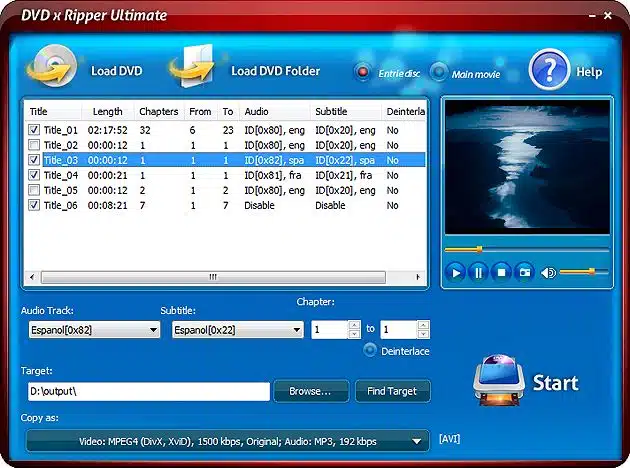This screenshot has height=468, width=630.
Task: Click the 02:17:52 length cell
Action: tap(107, 130)
